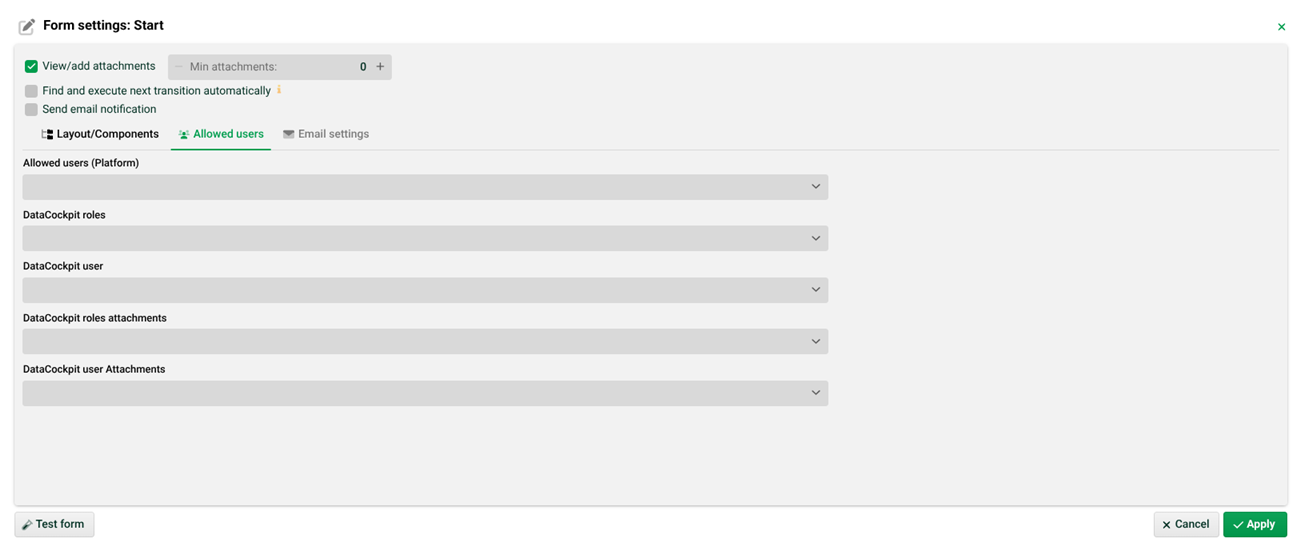Switch to the Email settings tab
The height and width of the screenshot is (546, 1300).
point(326,134)
